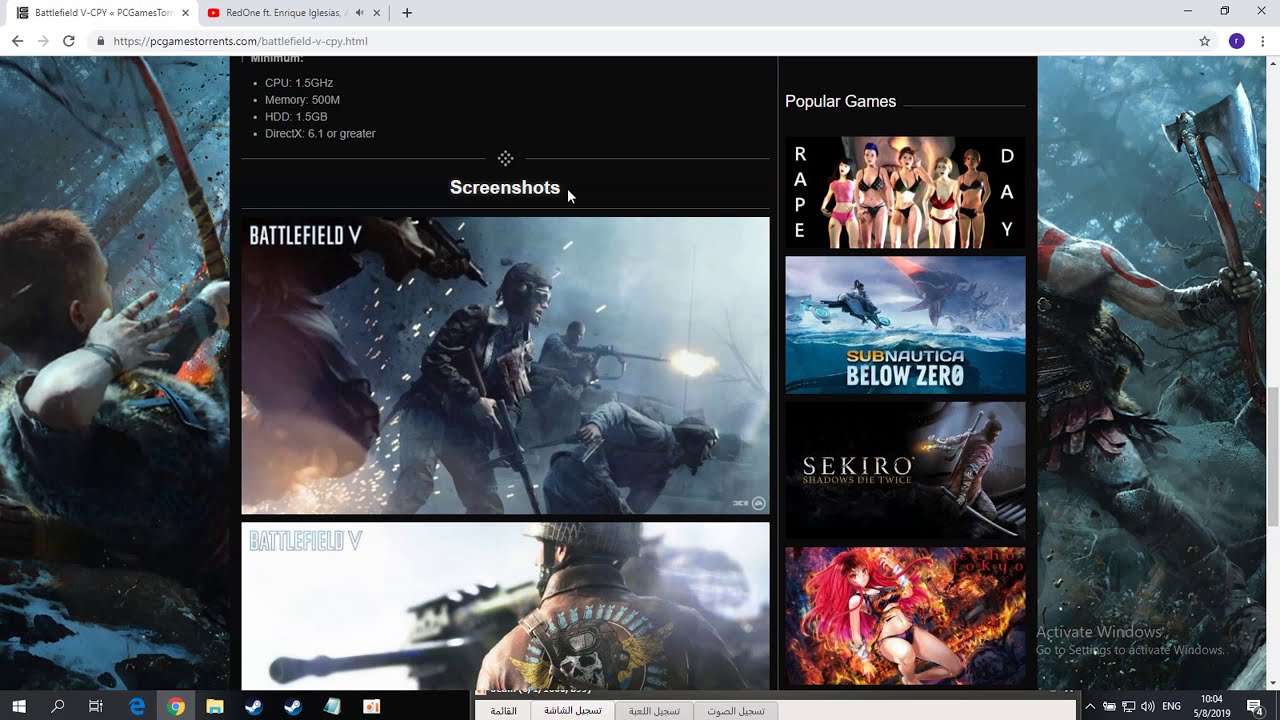This screenshot has width=1280, height=720.
Task: Close the RedOne YouTube tab
Action: [x=376, y=13]
